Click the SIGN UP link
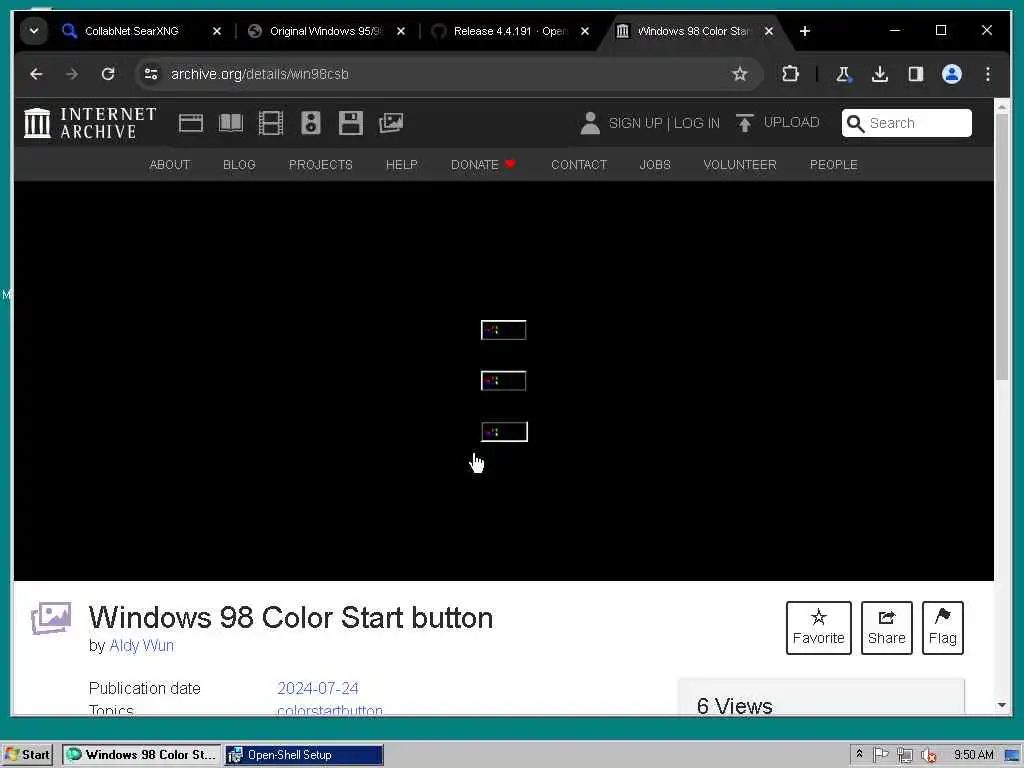 click(635, 123)
